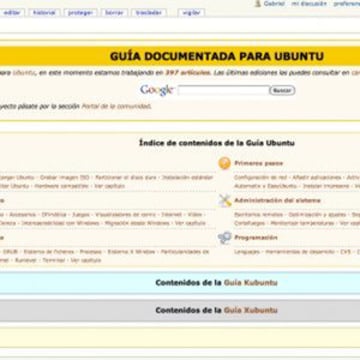Screen dimensions: 360x360
Task: Open the Administración del sistema heading
Action: 277,201
